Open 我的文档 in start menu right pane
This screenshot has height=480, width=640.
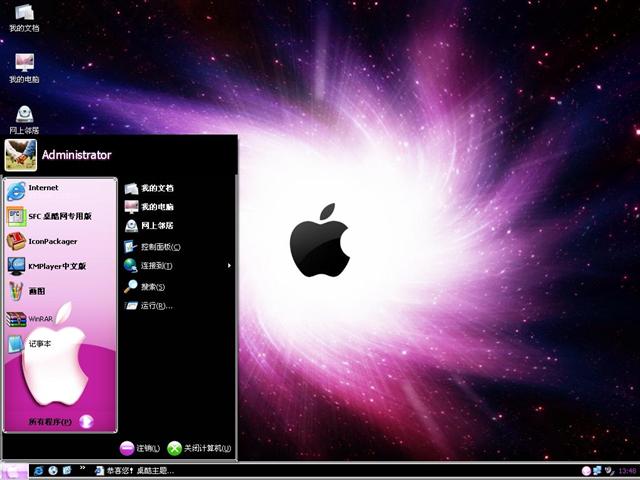coord(149,188)
